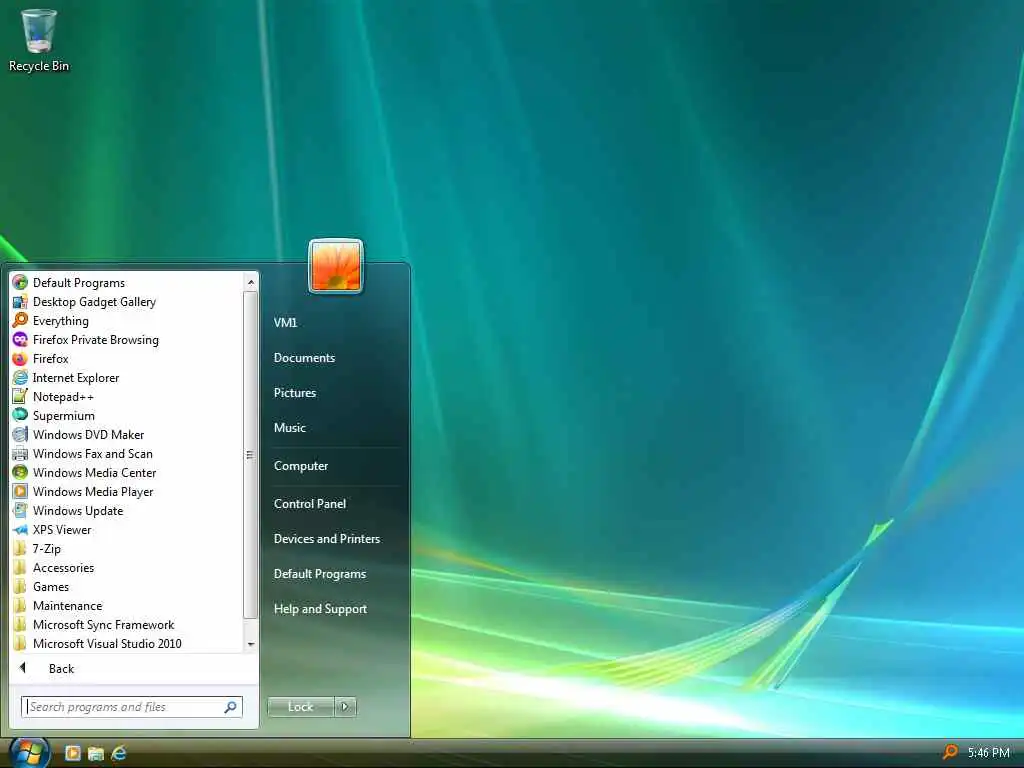Click the user account picture

pos(336,266)
